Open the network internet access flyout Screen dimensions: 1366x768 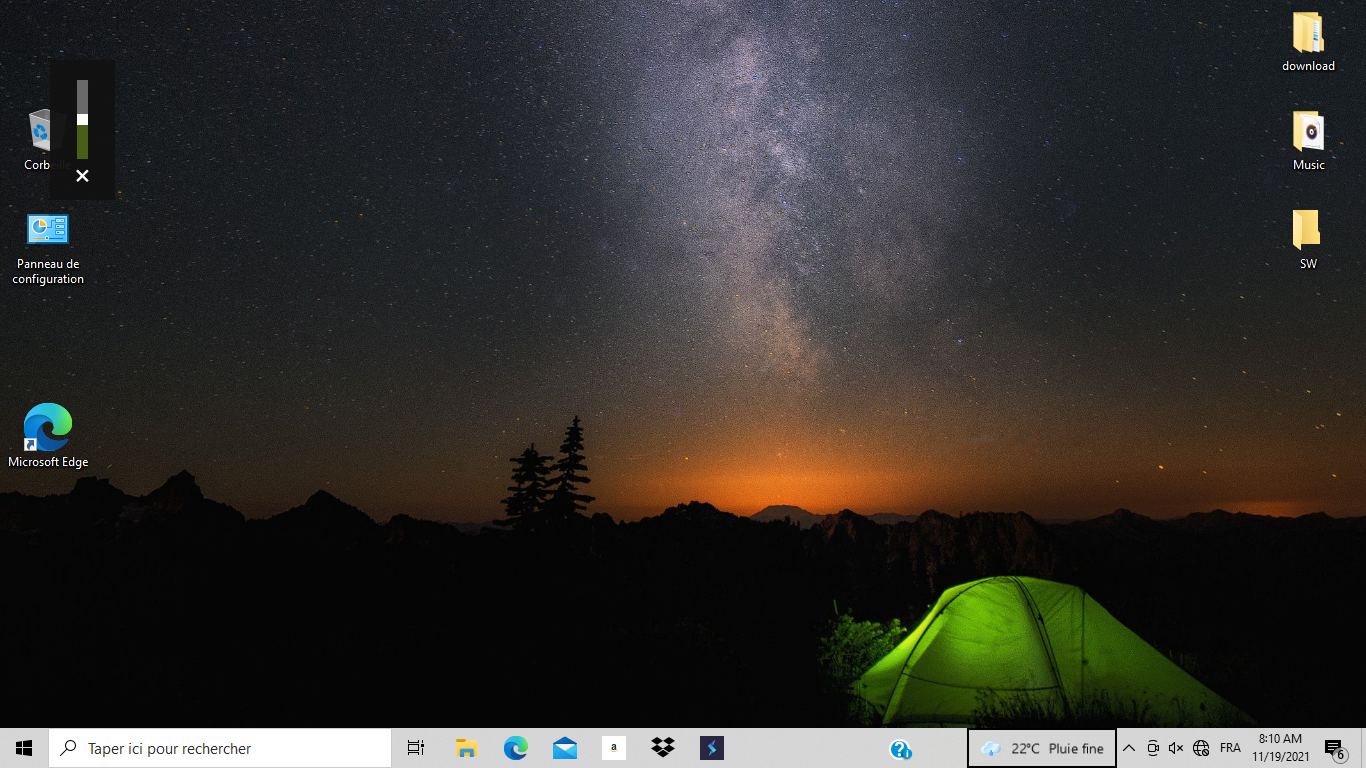1201,748
